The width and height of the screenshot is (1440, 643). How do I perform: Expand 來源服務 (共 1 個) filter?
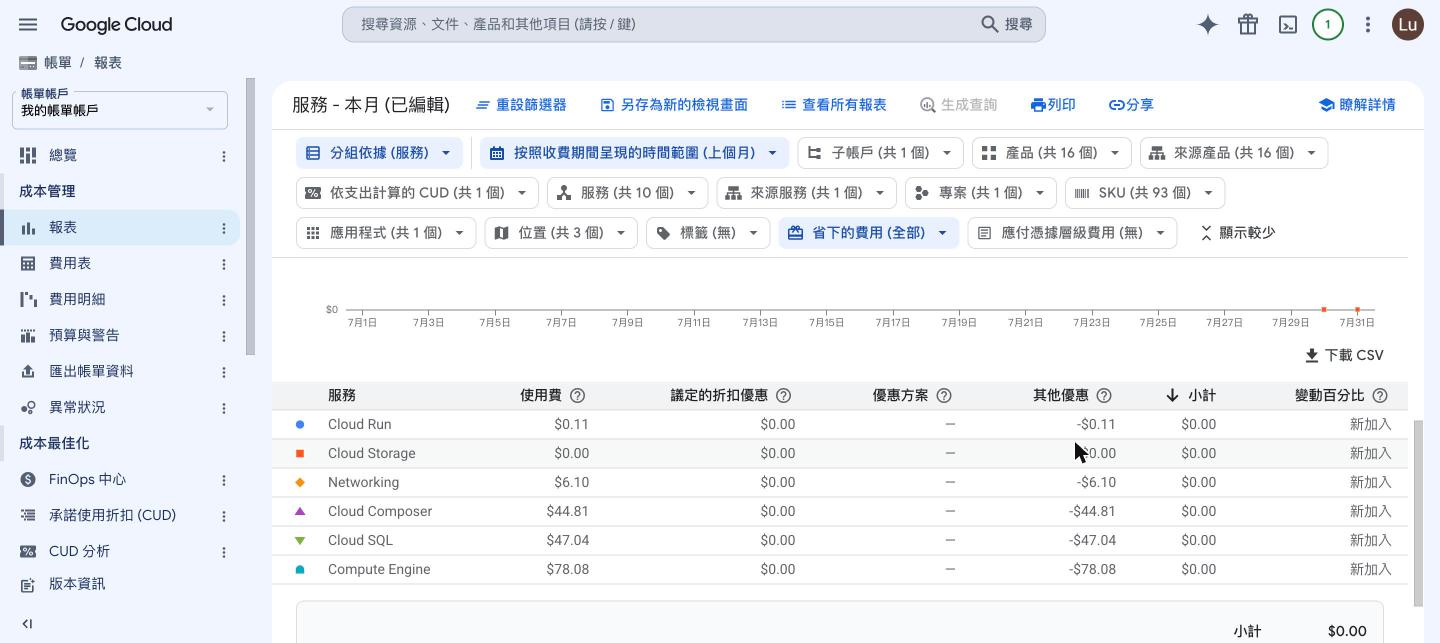coord(806,193)
